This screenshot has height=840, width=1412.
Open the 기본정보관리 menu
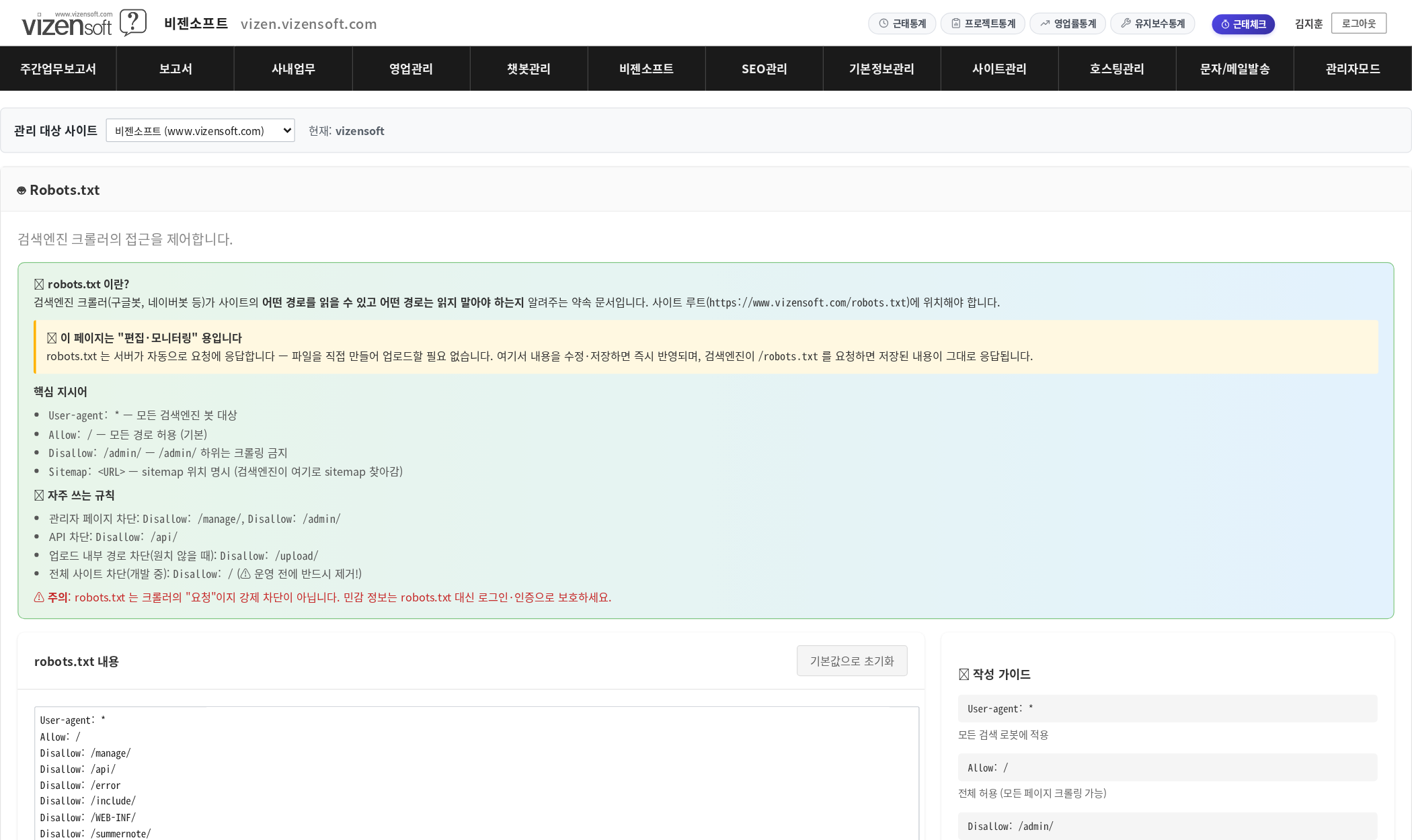[x=881, y=69]
